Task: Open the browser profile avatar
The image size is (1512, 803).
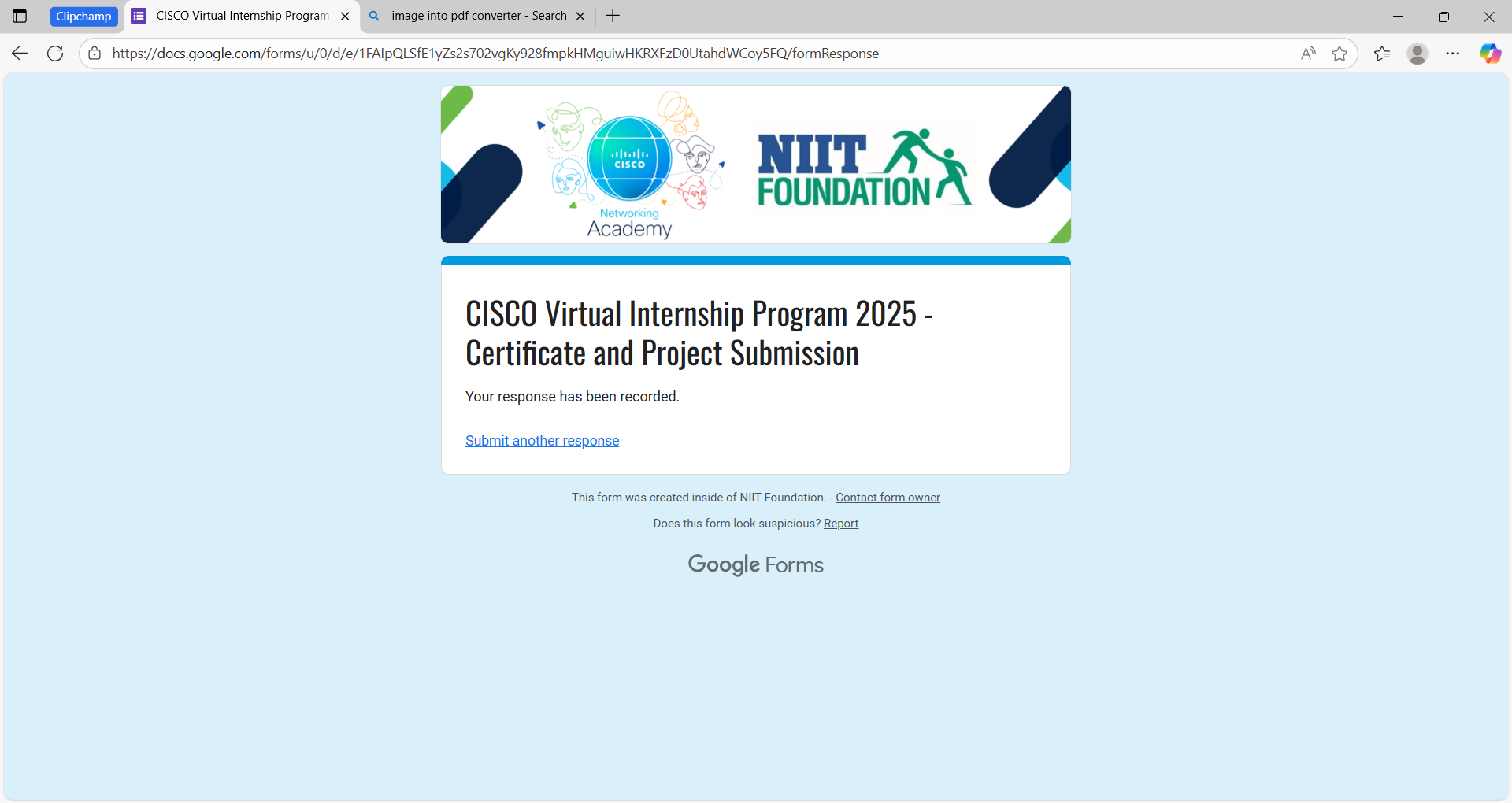Action: pos(1417,54)
